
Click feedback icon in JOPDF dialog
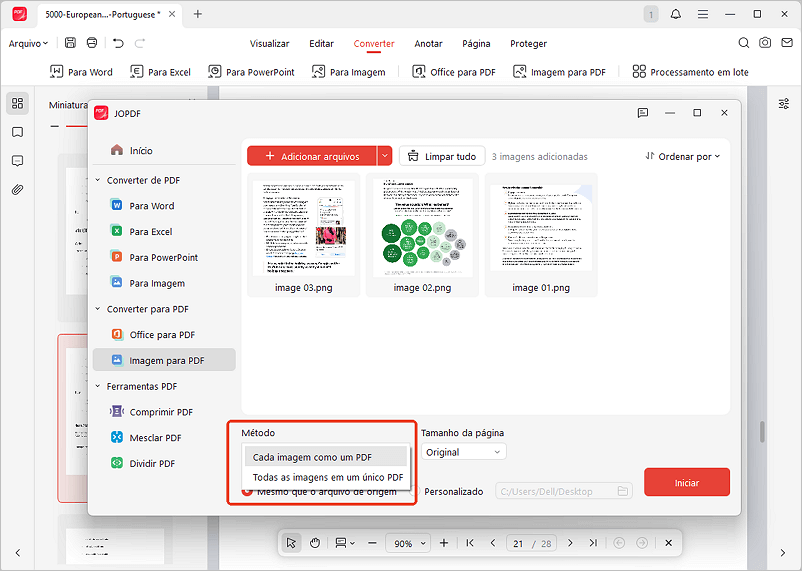click(643, 113)
